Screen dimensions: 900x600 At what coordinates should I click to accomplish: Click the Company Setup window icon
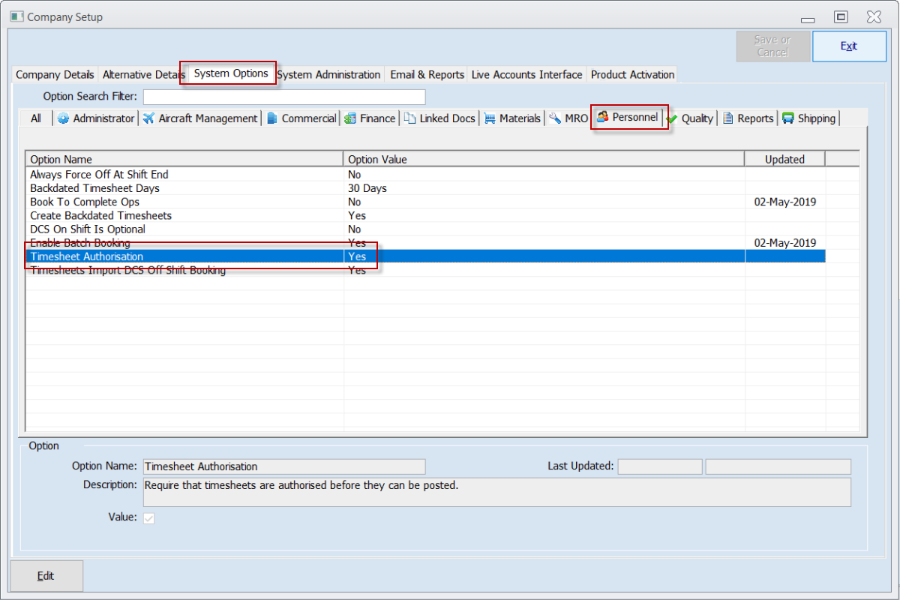[17, 17]
